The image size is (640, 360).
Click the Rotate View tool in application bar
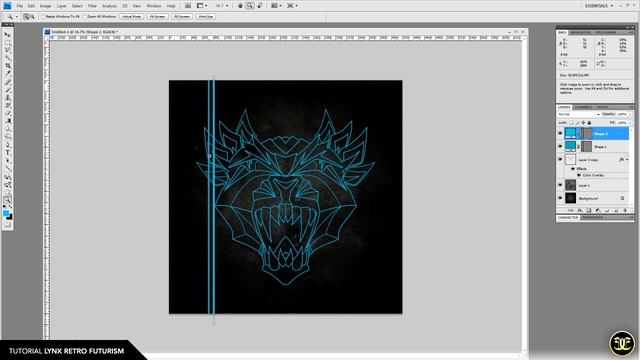click(260, 6)
